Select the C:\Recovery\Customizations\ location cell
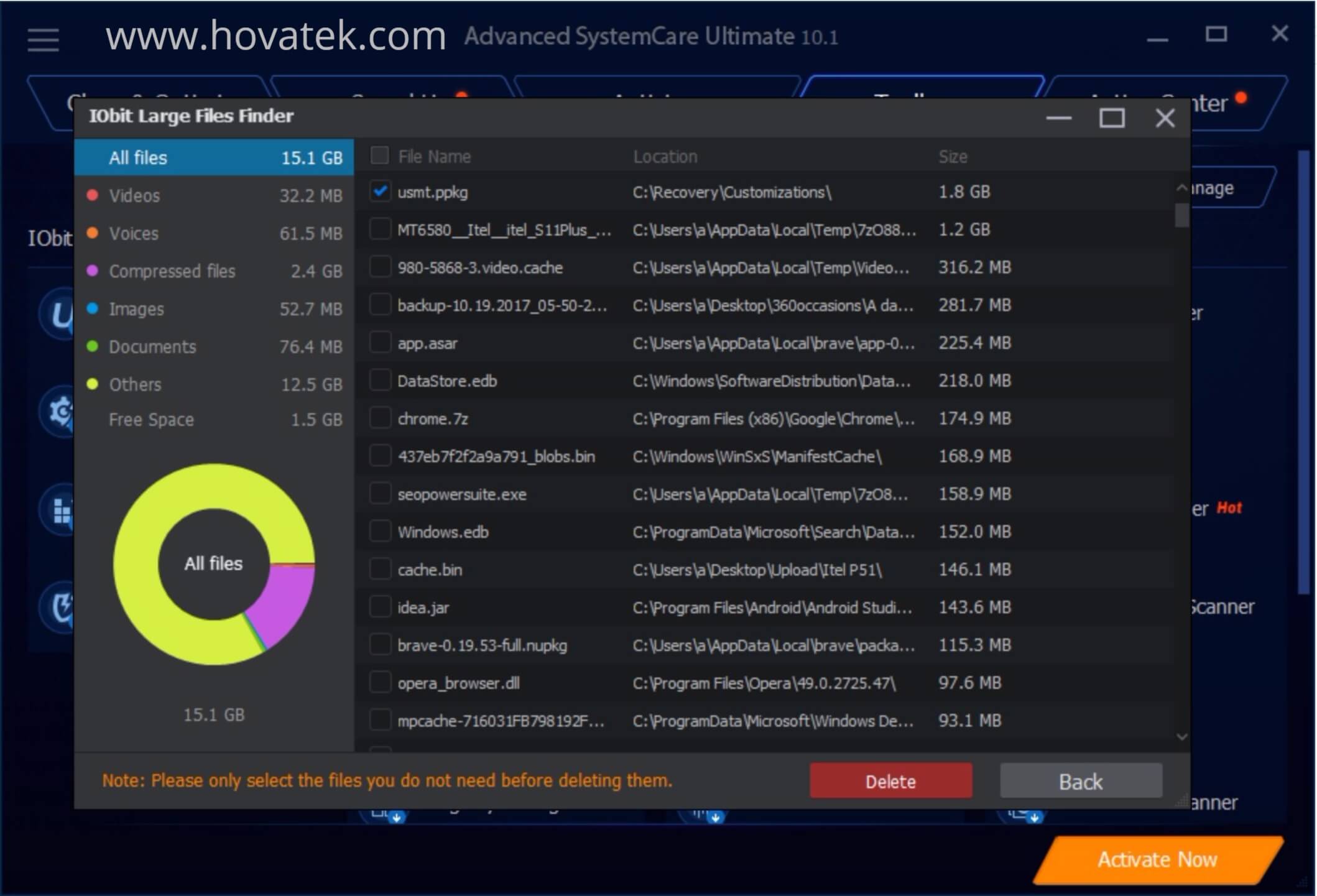 click(x=732, y=192)
